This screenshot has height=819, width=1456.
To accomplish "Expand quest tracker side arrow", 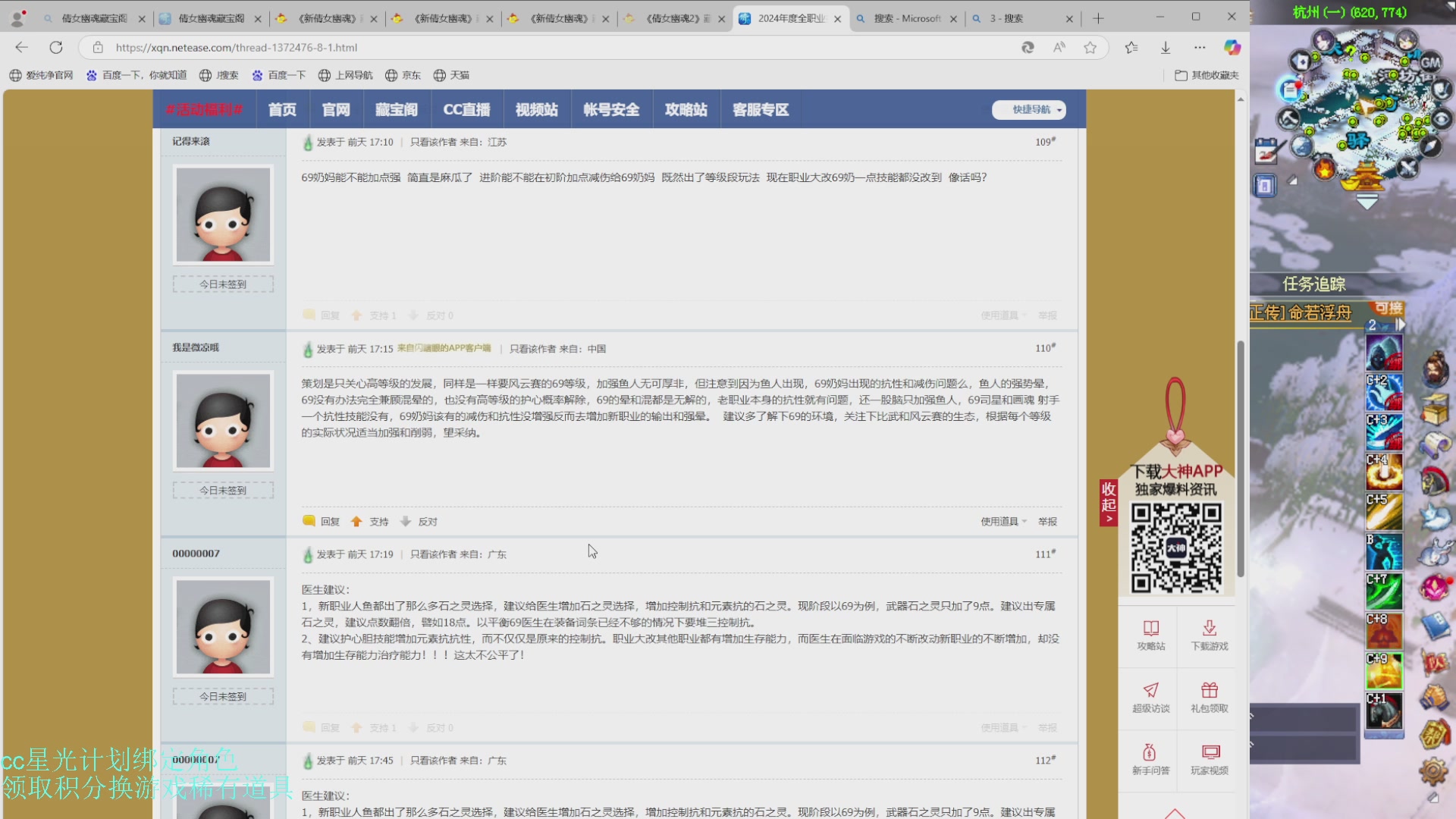I will pyautogui.click(x=1401, y=325).
